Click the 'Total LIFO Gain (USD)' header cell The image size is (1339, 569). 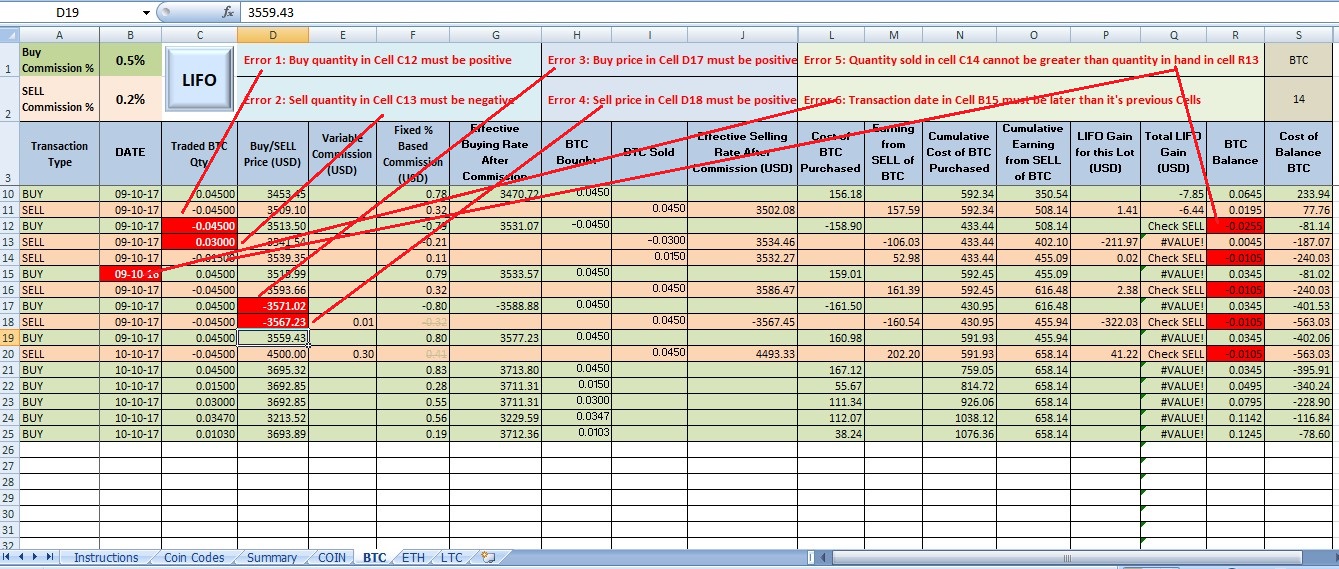(1172, 154)
